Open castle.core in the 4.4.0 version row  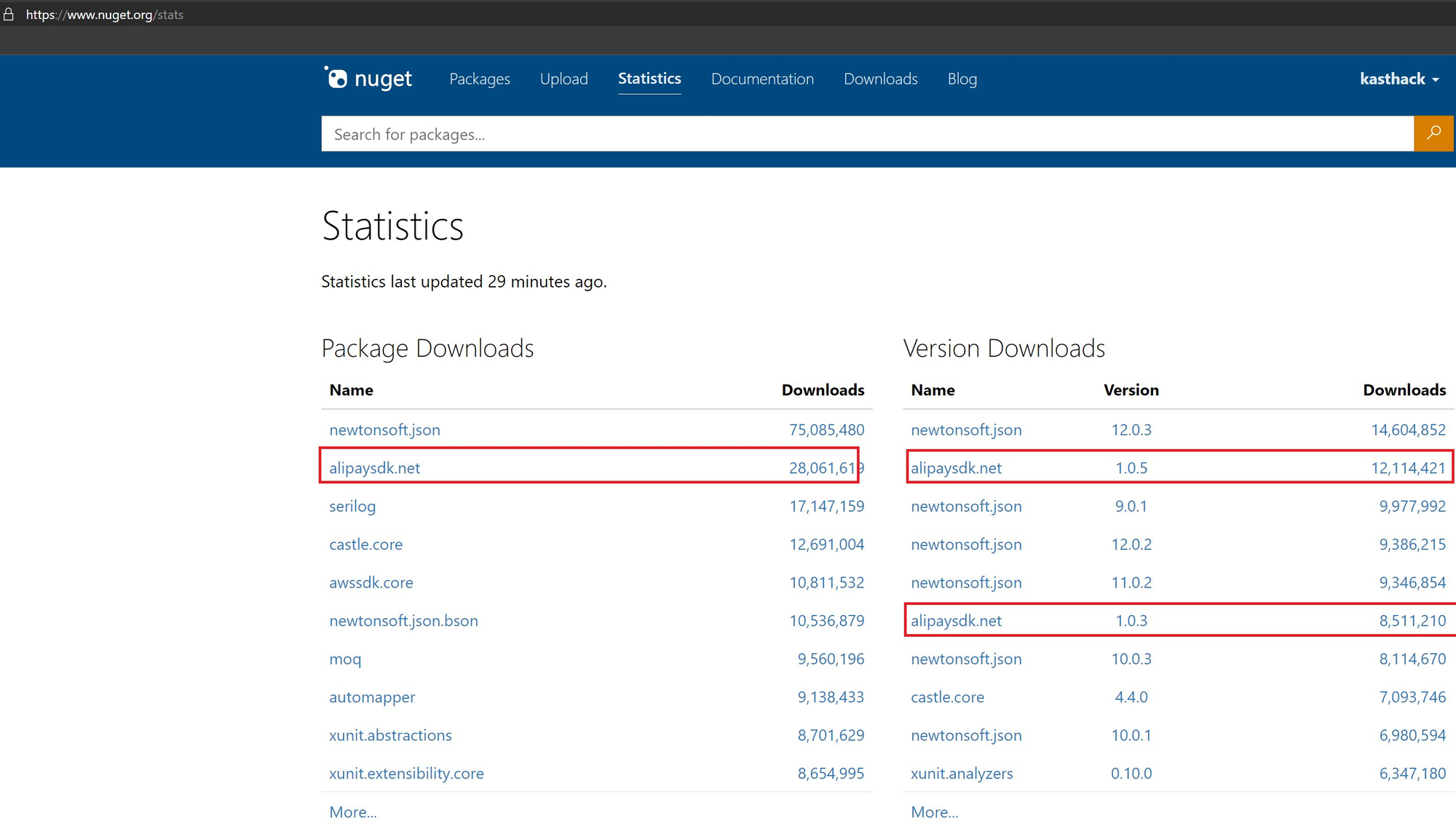click(947, 697)
